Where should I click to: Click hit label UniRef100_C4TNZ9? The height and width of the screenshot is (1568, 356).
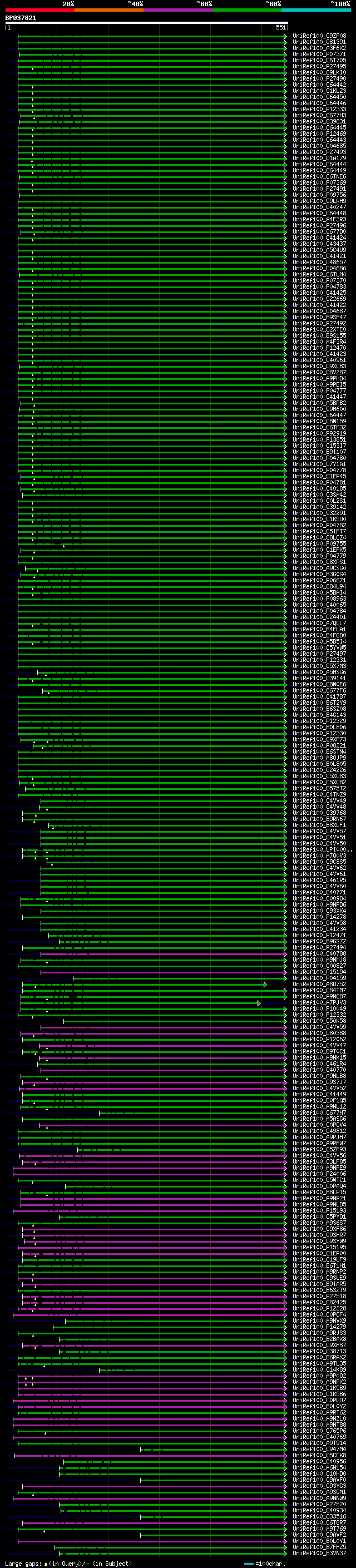(x=319, y=794)
